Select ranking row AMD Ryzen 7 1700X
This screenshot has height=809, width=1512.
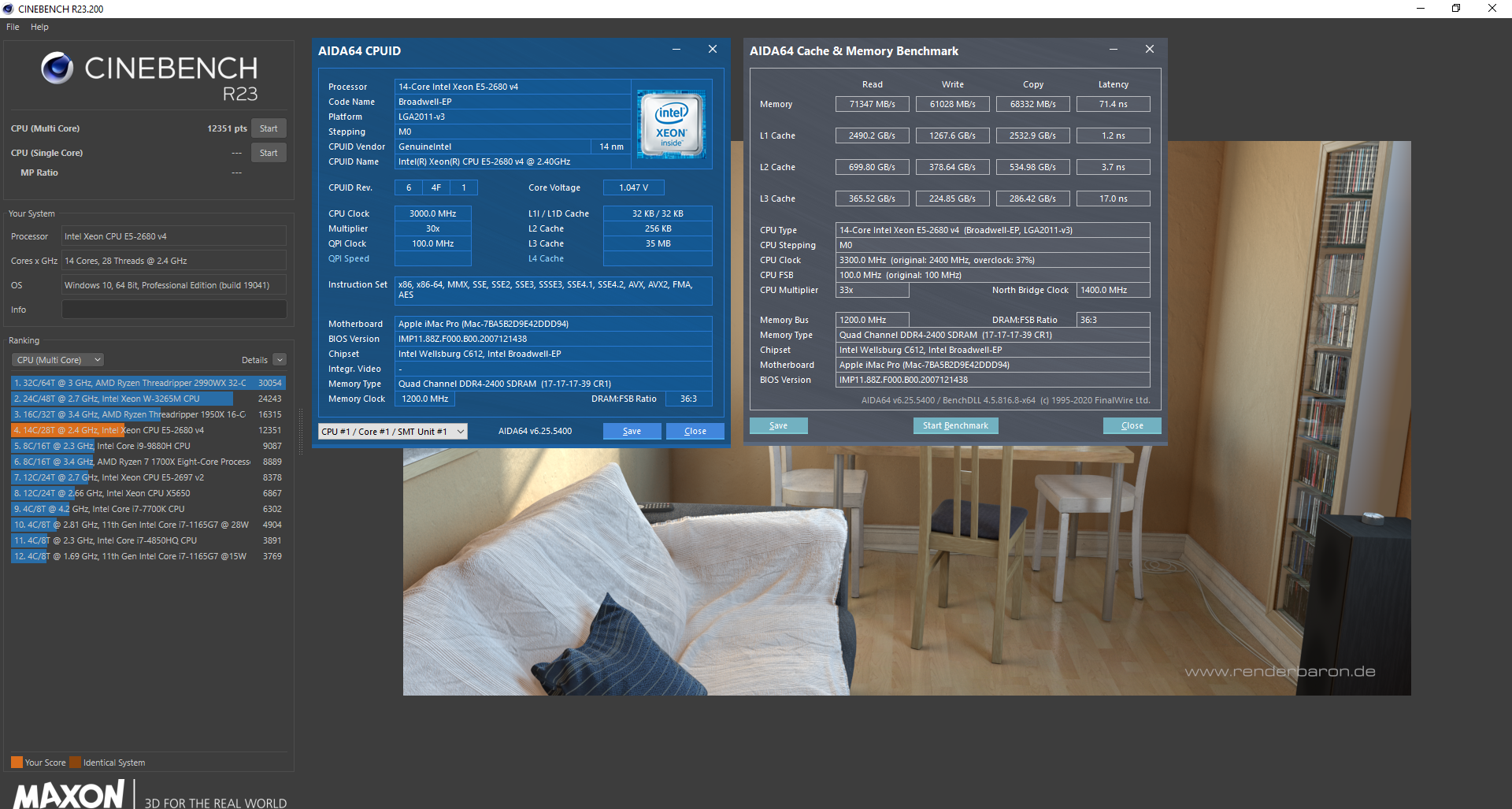[148, 462]
